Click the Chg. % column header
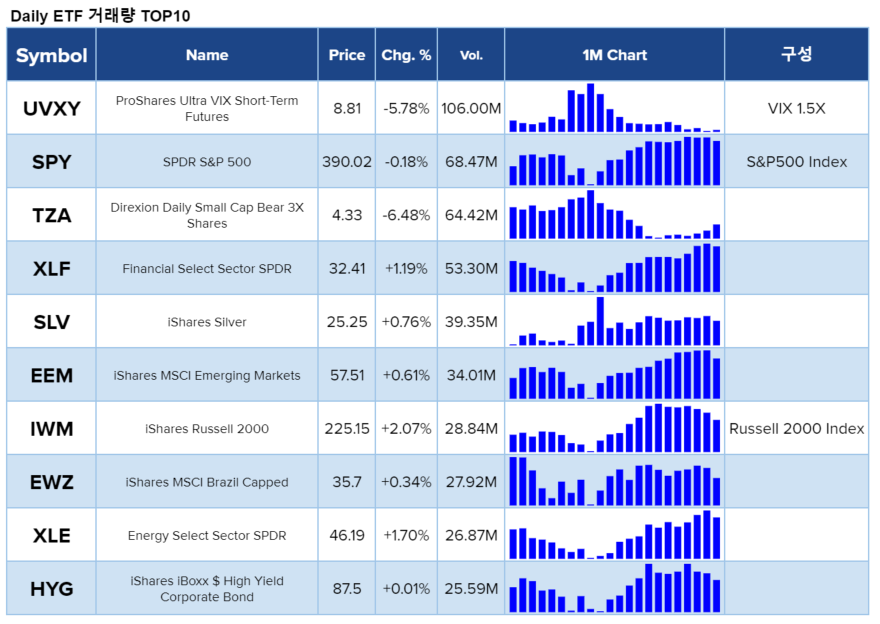This screenshot has height=624, width=880. point(406,55)
